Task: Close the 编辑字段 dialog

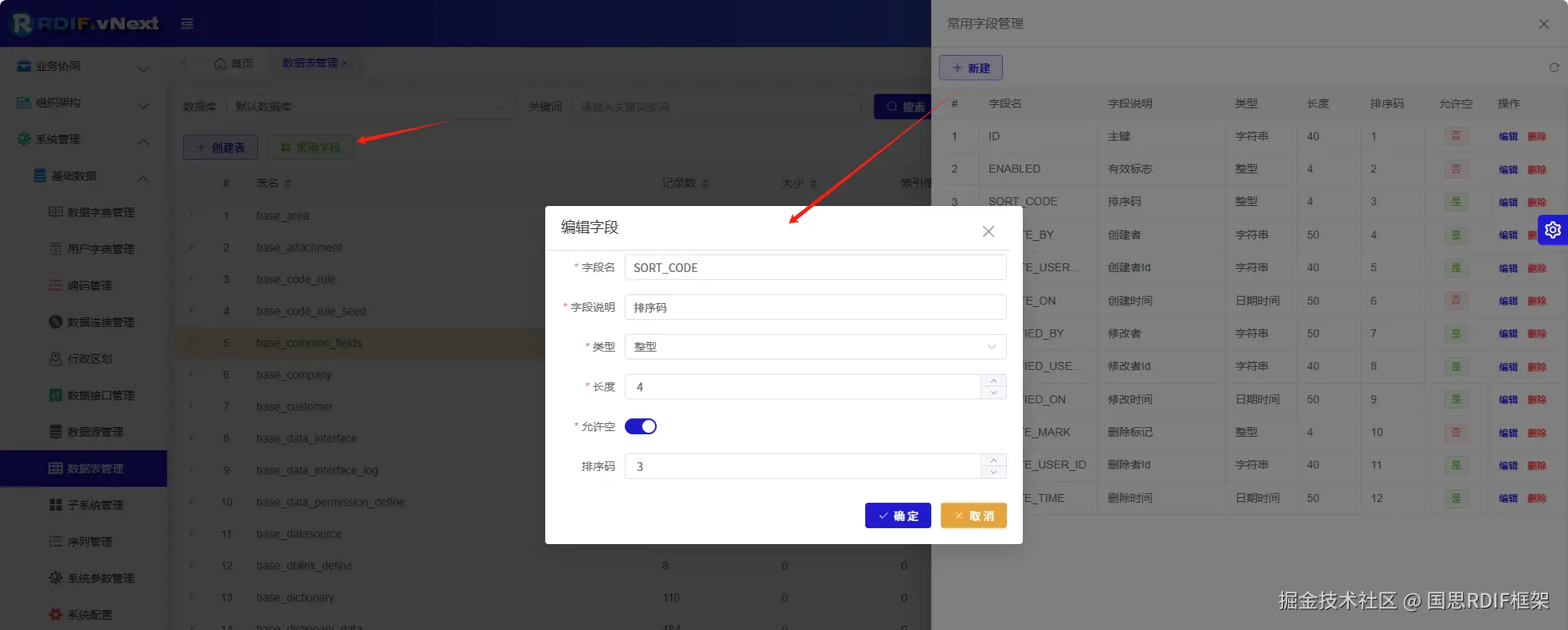Action: pyautogui.click(x=989, y=231)
